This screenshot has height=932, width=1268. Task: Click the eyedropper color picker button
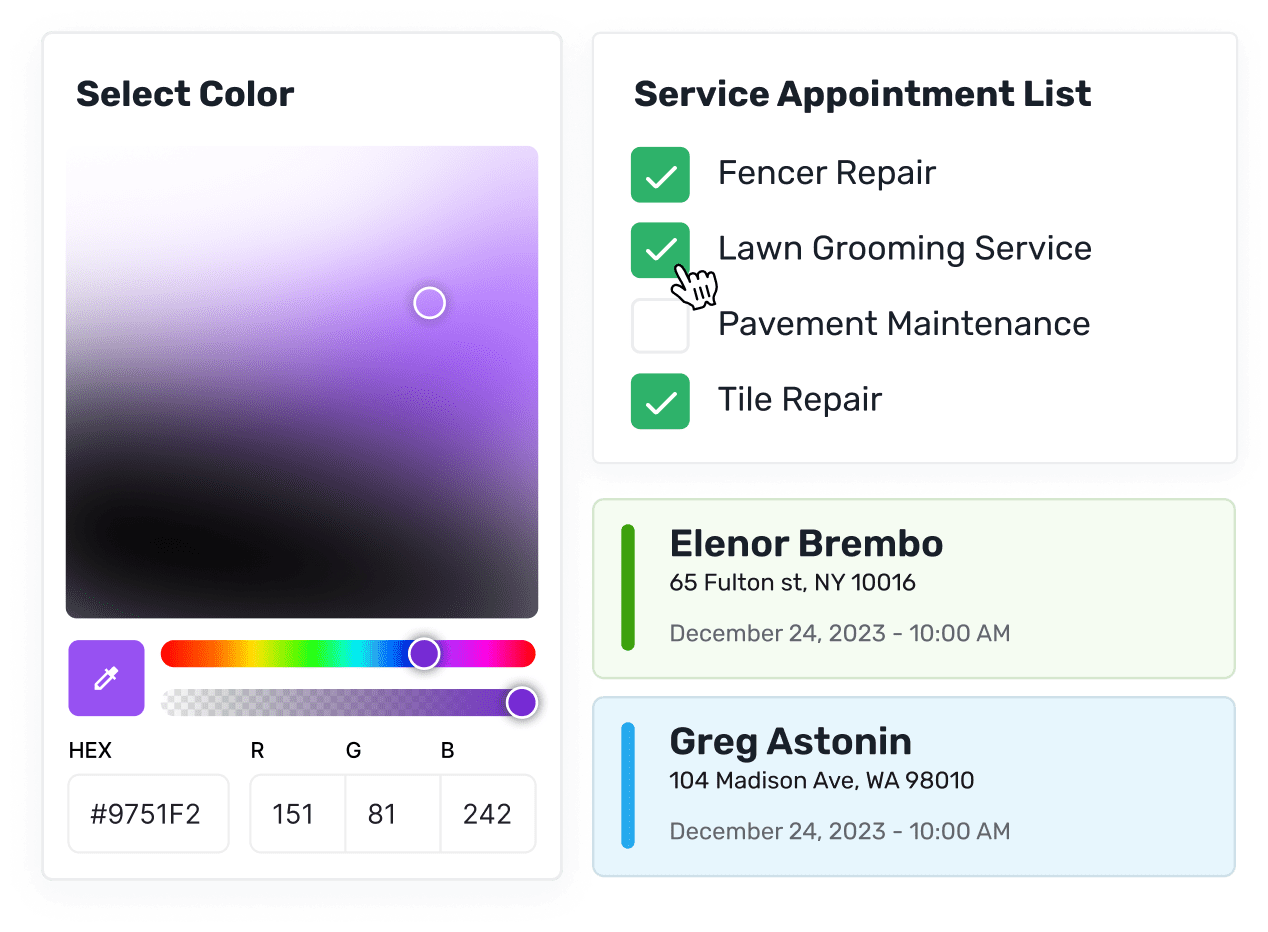[x=106, y=678]
